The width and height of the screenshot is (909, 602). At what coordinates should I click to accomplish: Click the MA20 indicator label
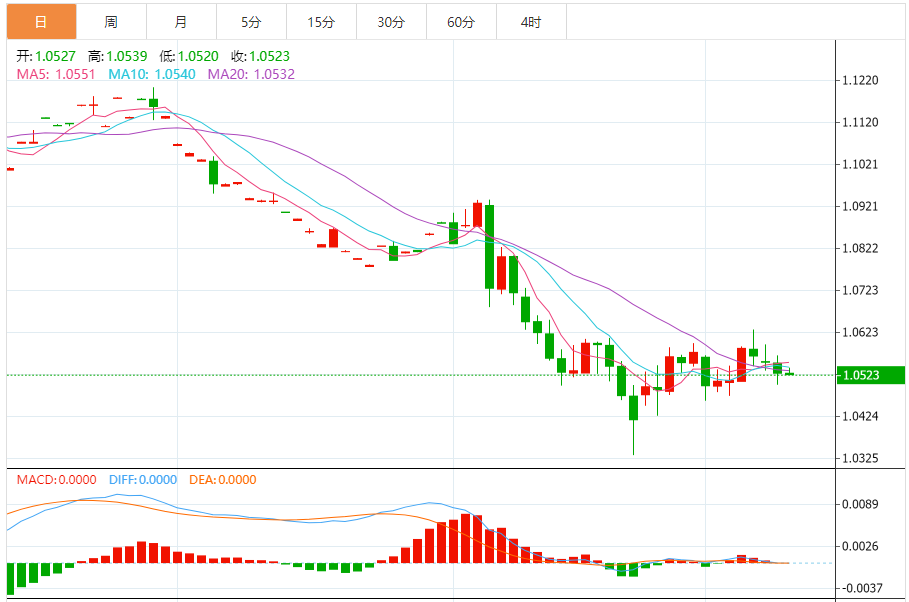click(x=251, y=74)
